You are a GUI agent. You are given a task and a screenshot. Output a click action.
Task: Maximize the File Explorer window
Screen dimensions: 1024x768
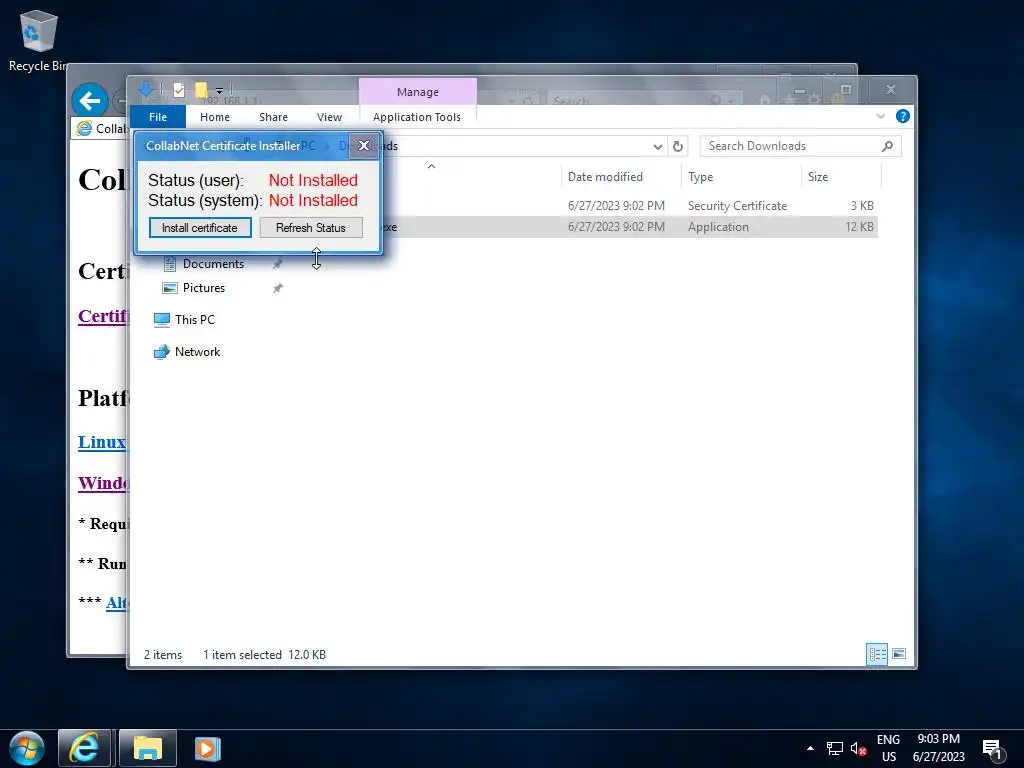(x=846, y=89)
